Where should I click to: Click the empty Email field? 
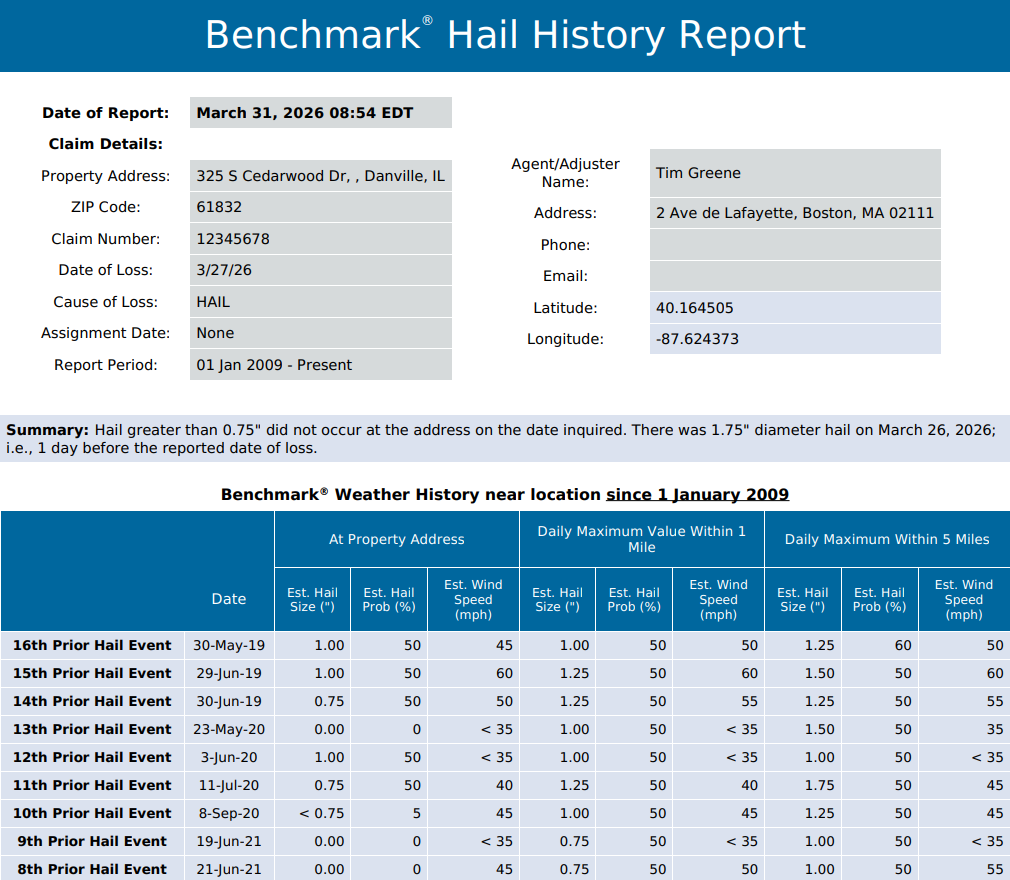794,275
